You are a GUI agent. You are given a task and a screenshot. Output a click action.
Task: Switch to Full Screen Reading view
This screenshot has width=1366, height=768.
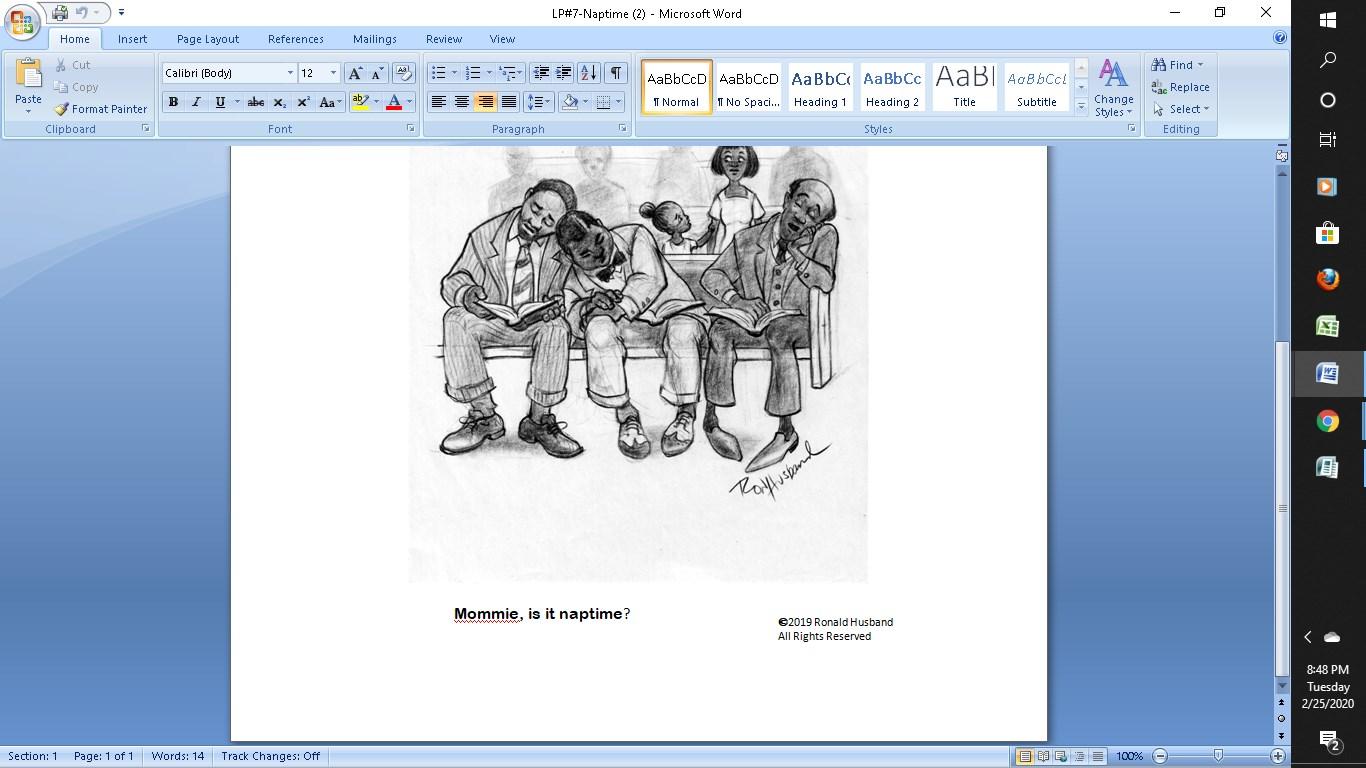coord(1043,756)
